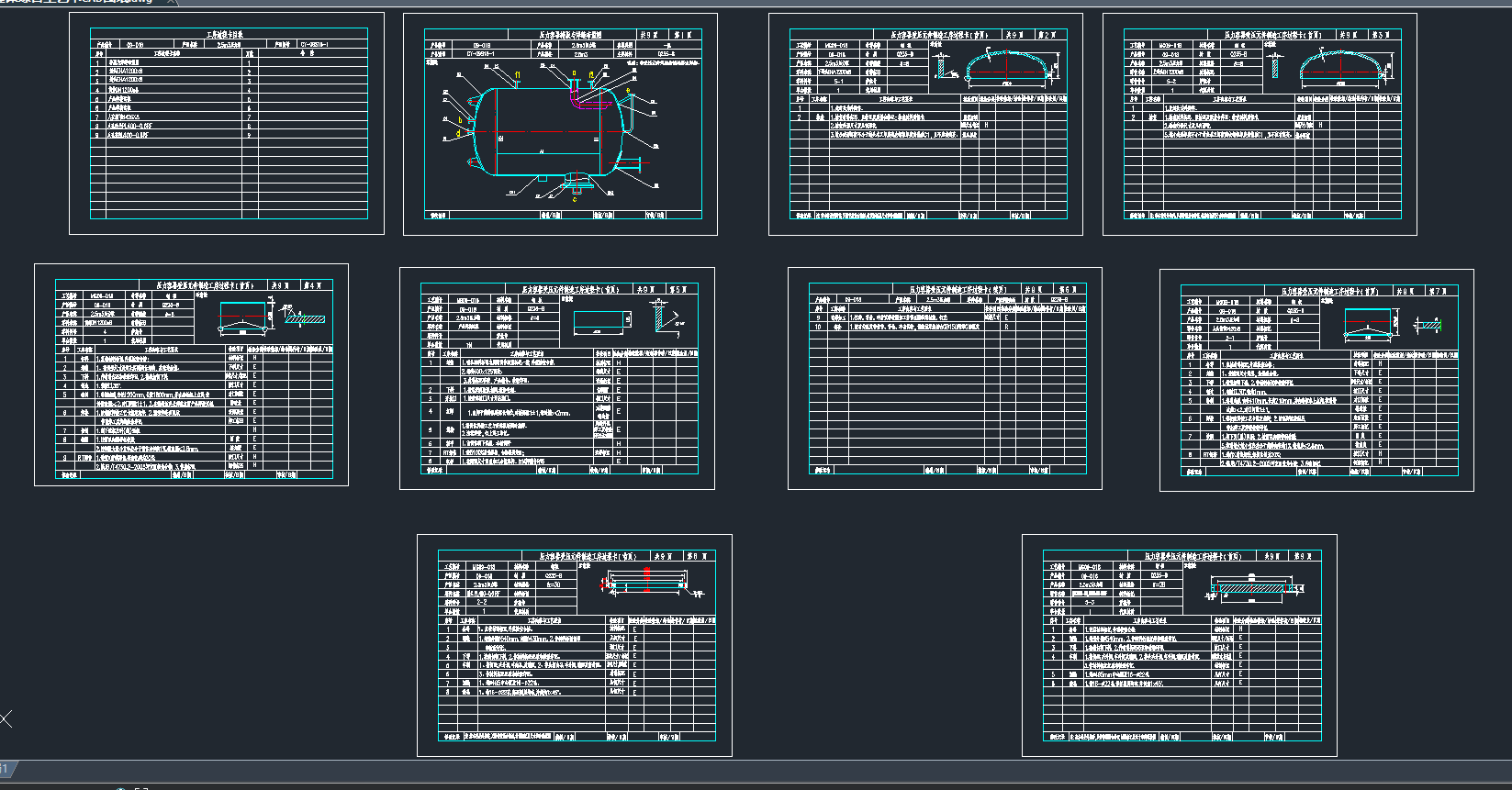Select the red-centerlined nozzle at vessel's lower right
The image size is (1512, 790).
coord(630,165)
